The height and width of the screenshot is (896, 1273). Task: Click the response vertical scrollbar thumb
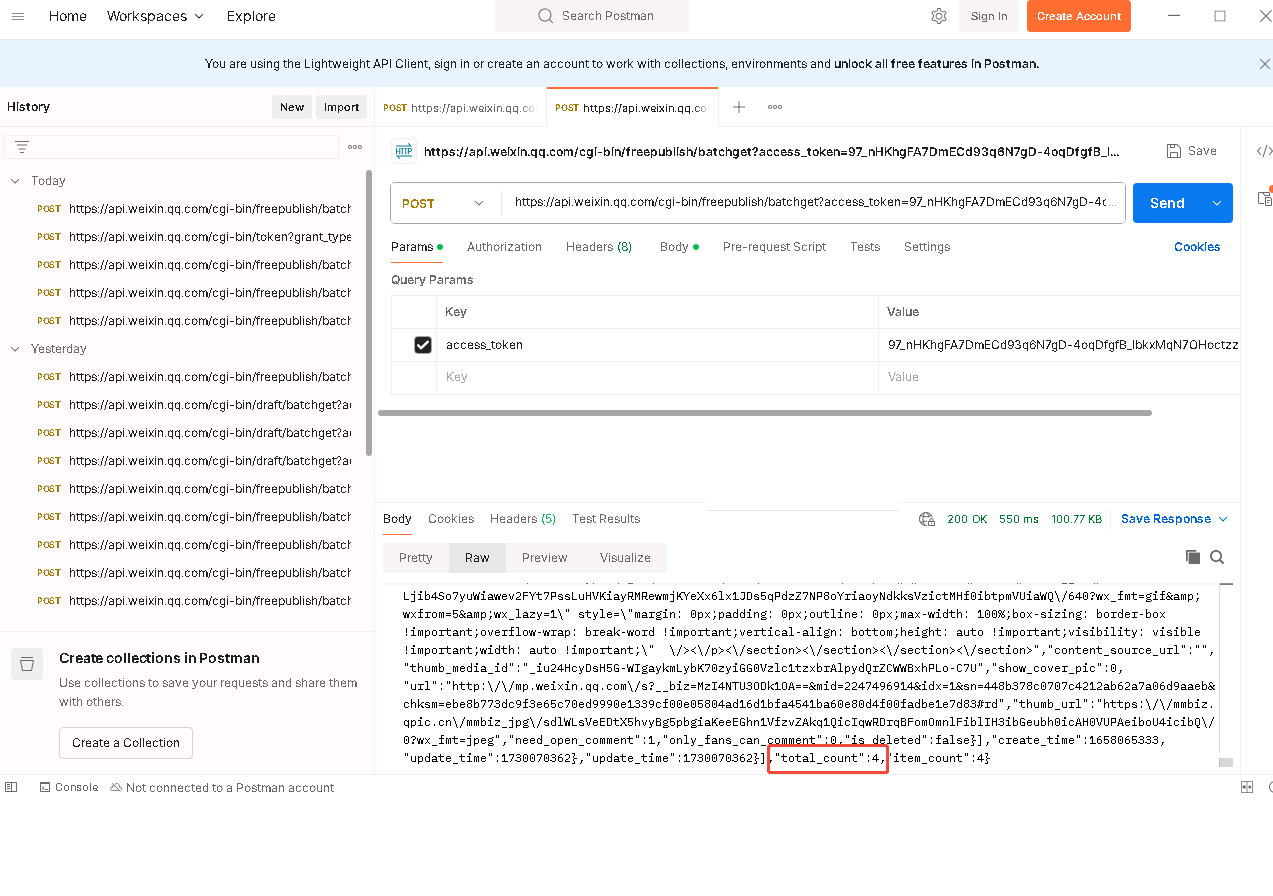[1226, 762]
